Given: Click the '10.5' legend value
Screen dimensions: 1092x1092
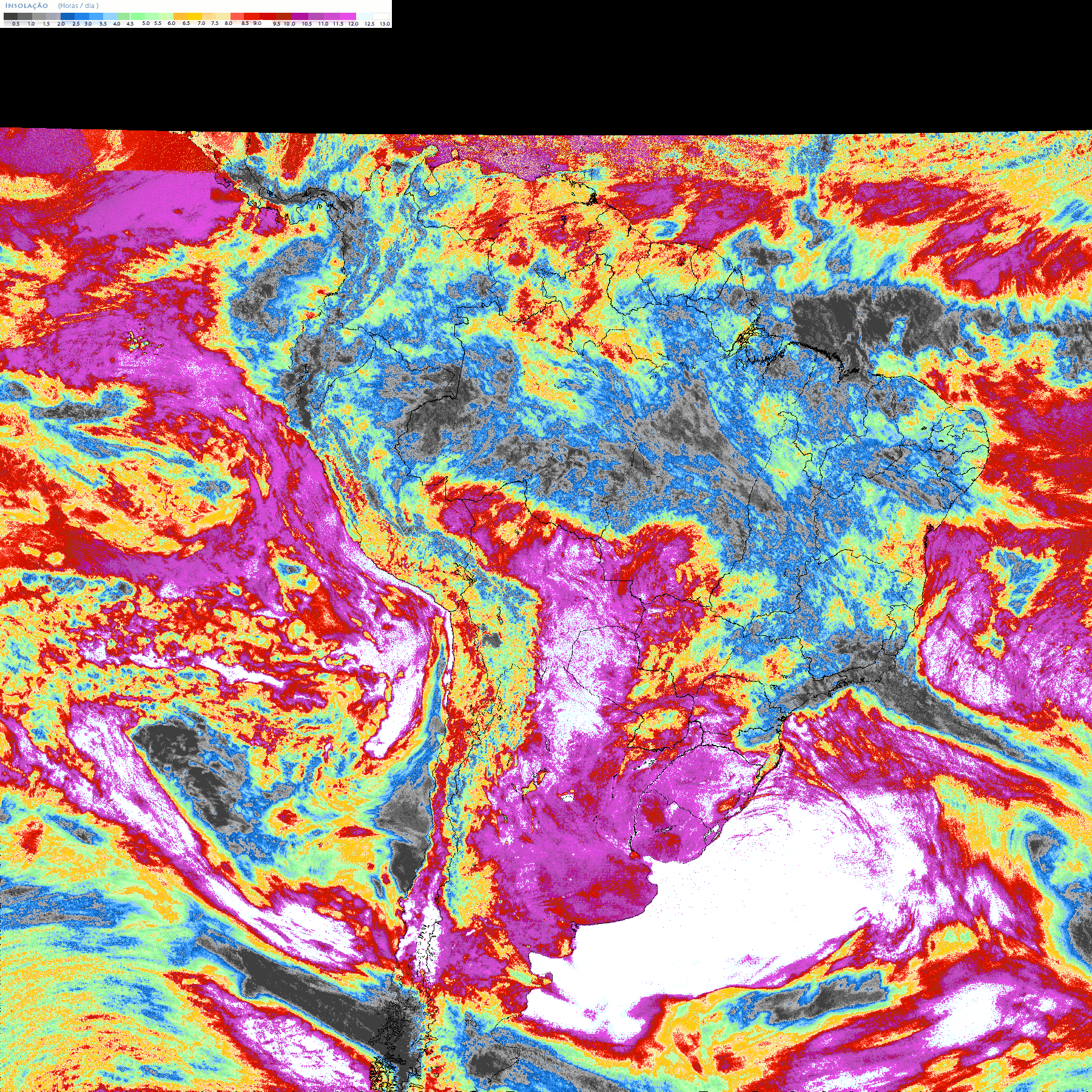Looking at the screenshot, I should (x=307, y=24).
